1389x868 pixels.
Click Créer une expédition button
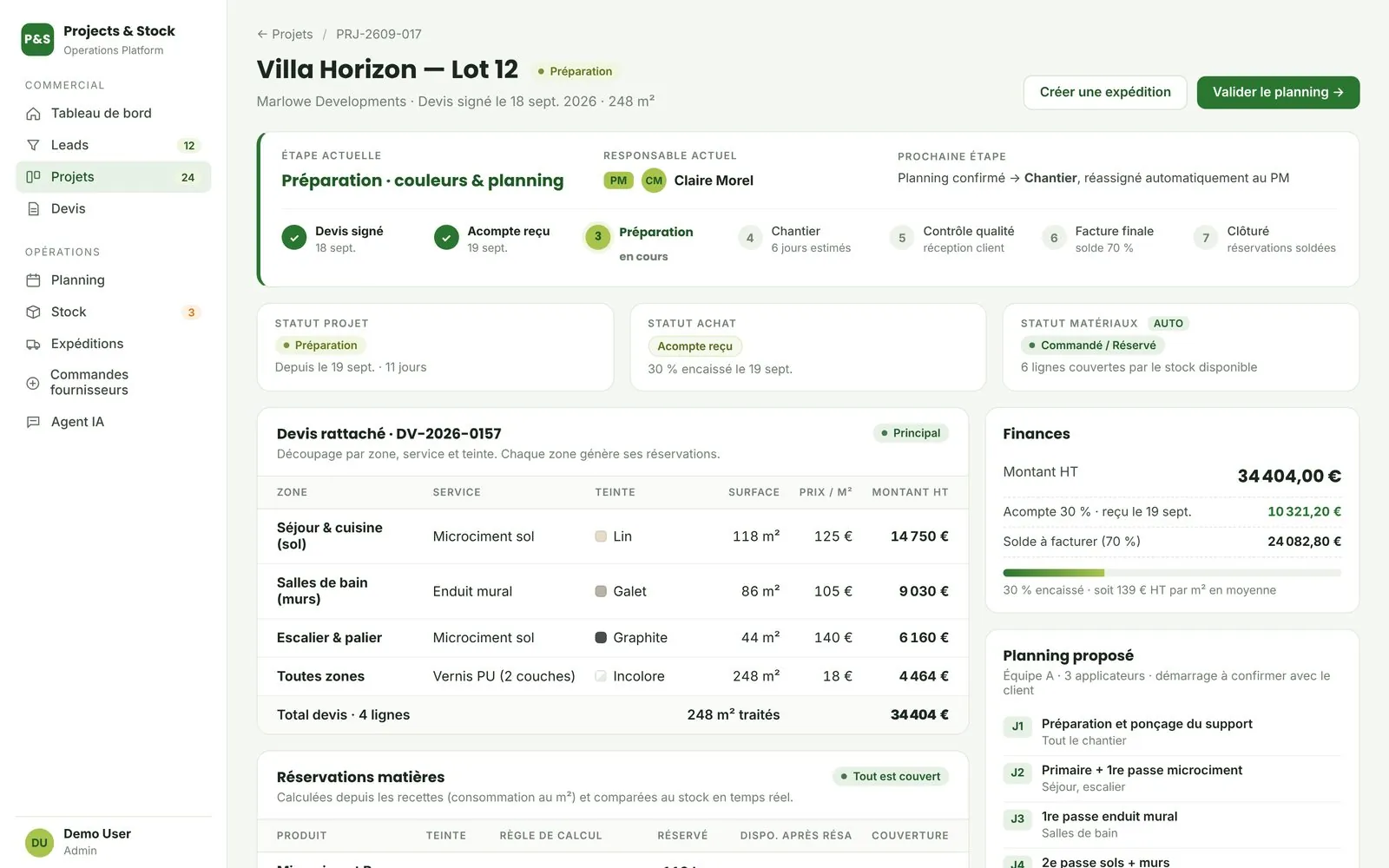click(x=1105, y=92)
